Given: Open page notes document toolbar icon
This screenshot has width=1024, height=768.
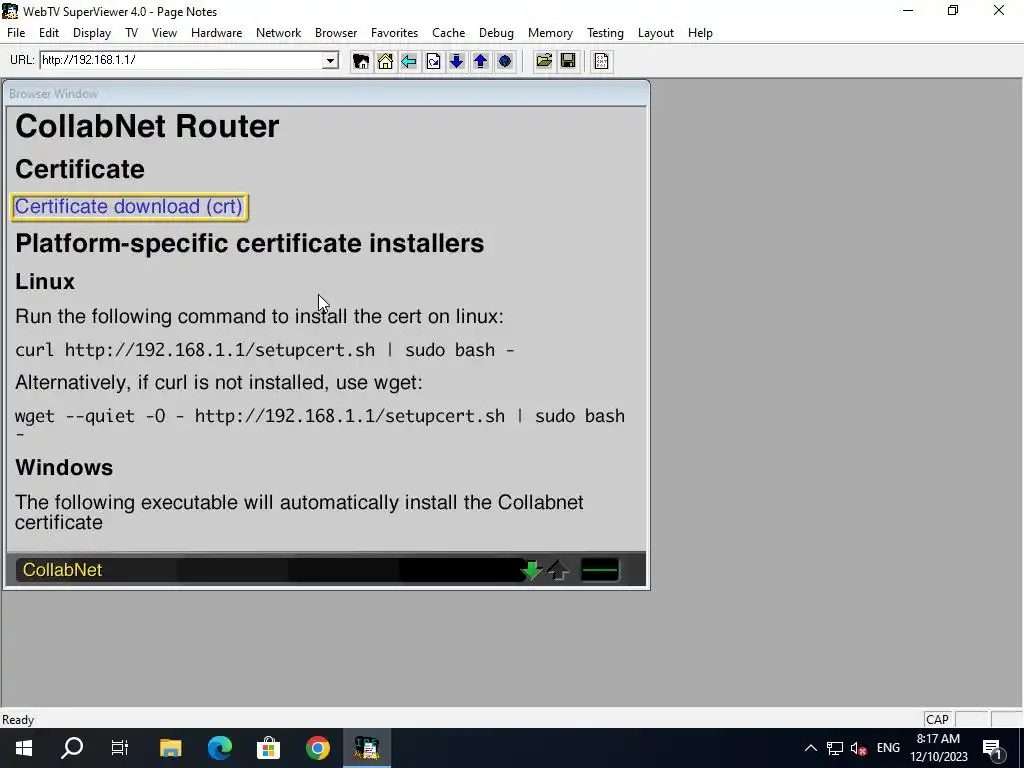Looking at the screenshot, I should click(601, 61).
